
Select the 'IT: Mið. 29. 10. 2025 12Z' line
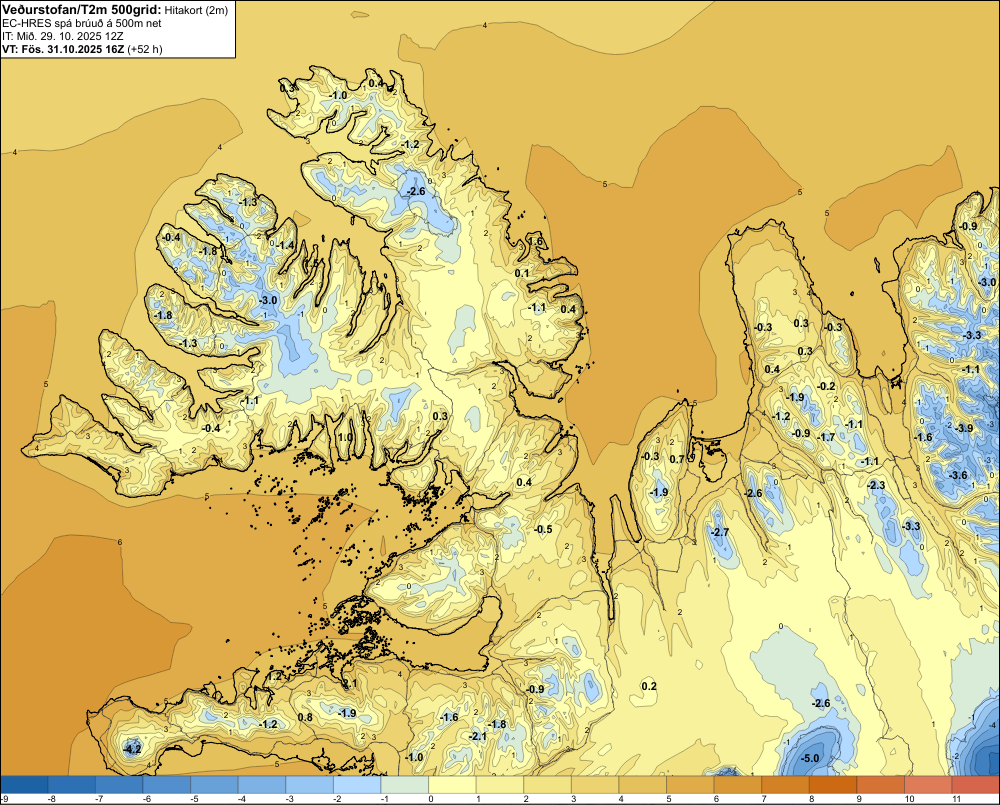tap(63, 36)
